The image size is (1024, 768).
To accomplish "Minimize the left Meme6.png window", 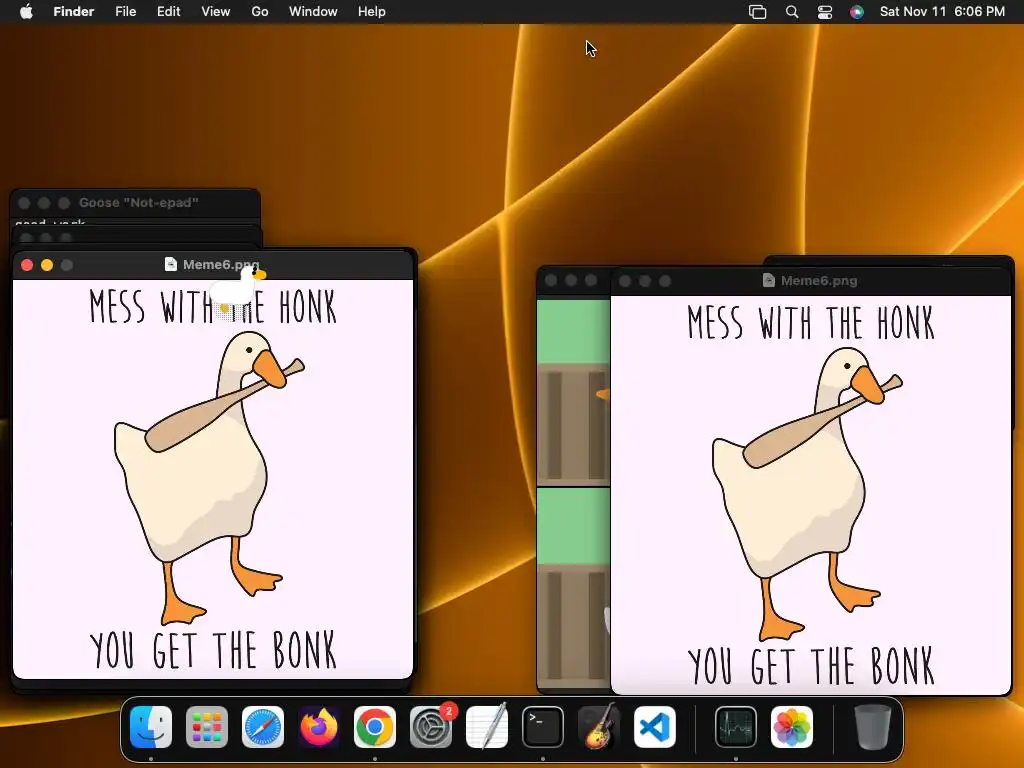I will coord(47,264).
